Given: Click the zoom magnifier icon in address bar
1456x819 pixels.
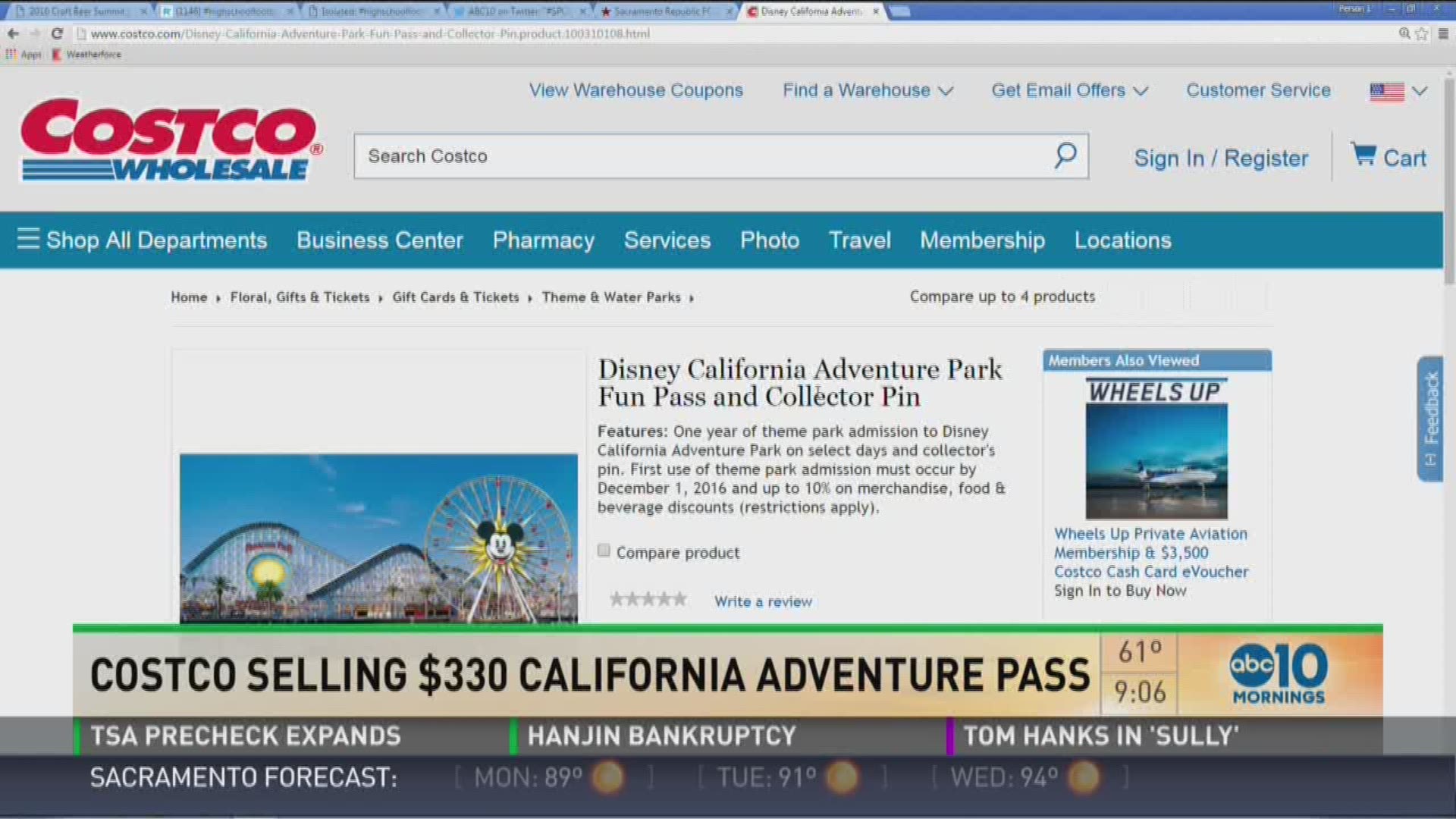Looking at the screenshot, I should click(1404, 33).
